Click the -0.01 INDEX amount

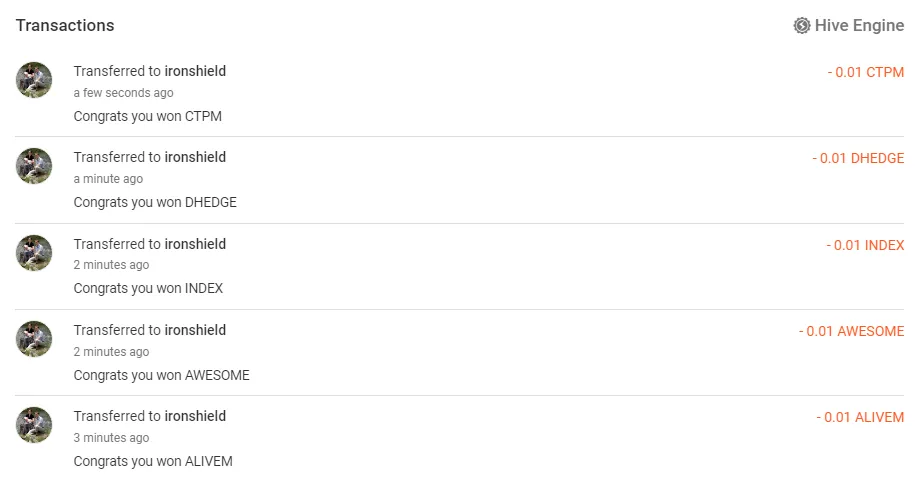864,245
